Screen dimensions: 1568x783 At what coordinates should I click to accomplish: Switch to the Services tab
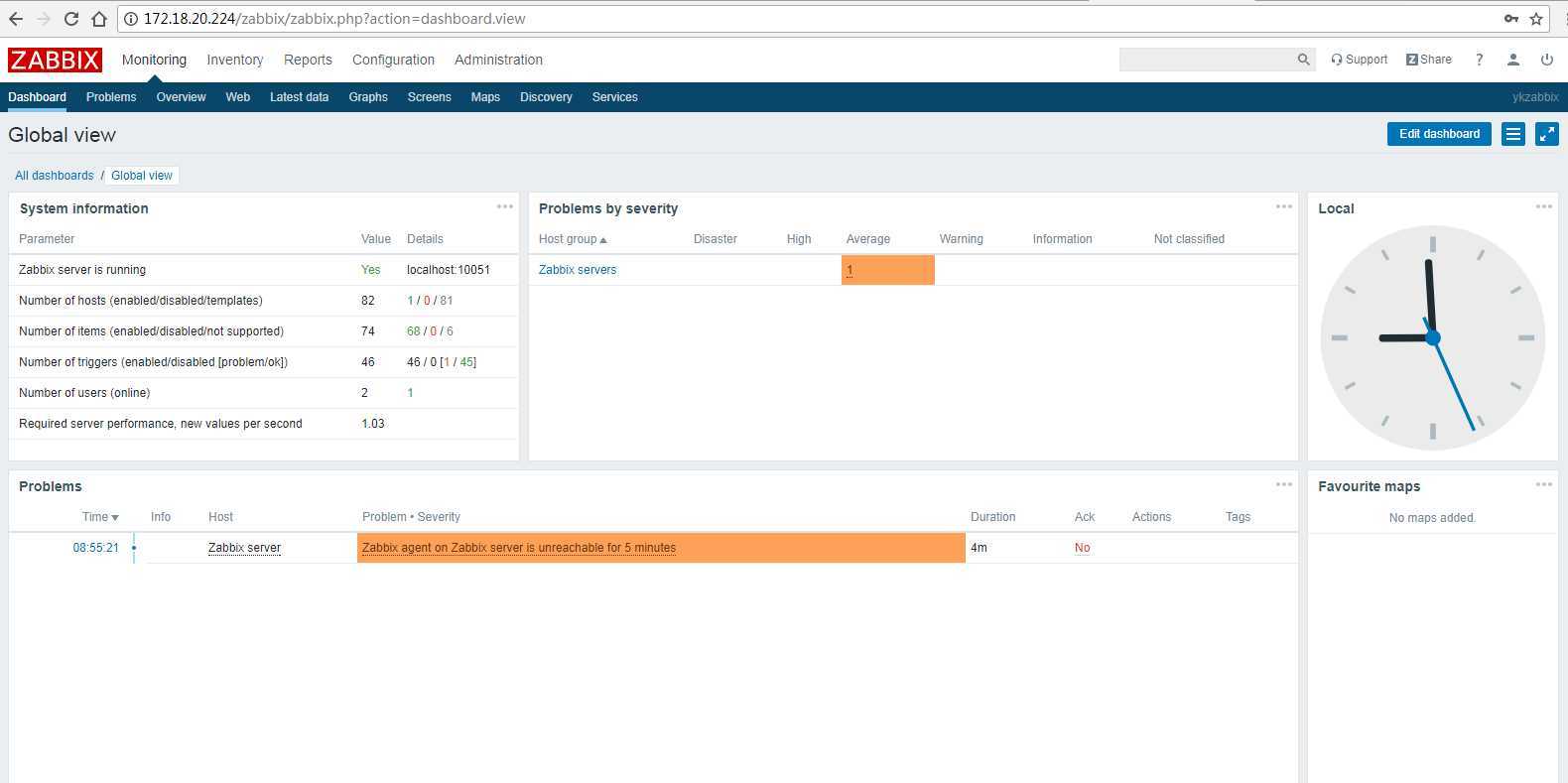[x=614, y=97]
